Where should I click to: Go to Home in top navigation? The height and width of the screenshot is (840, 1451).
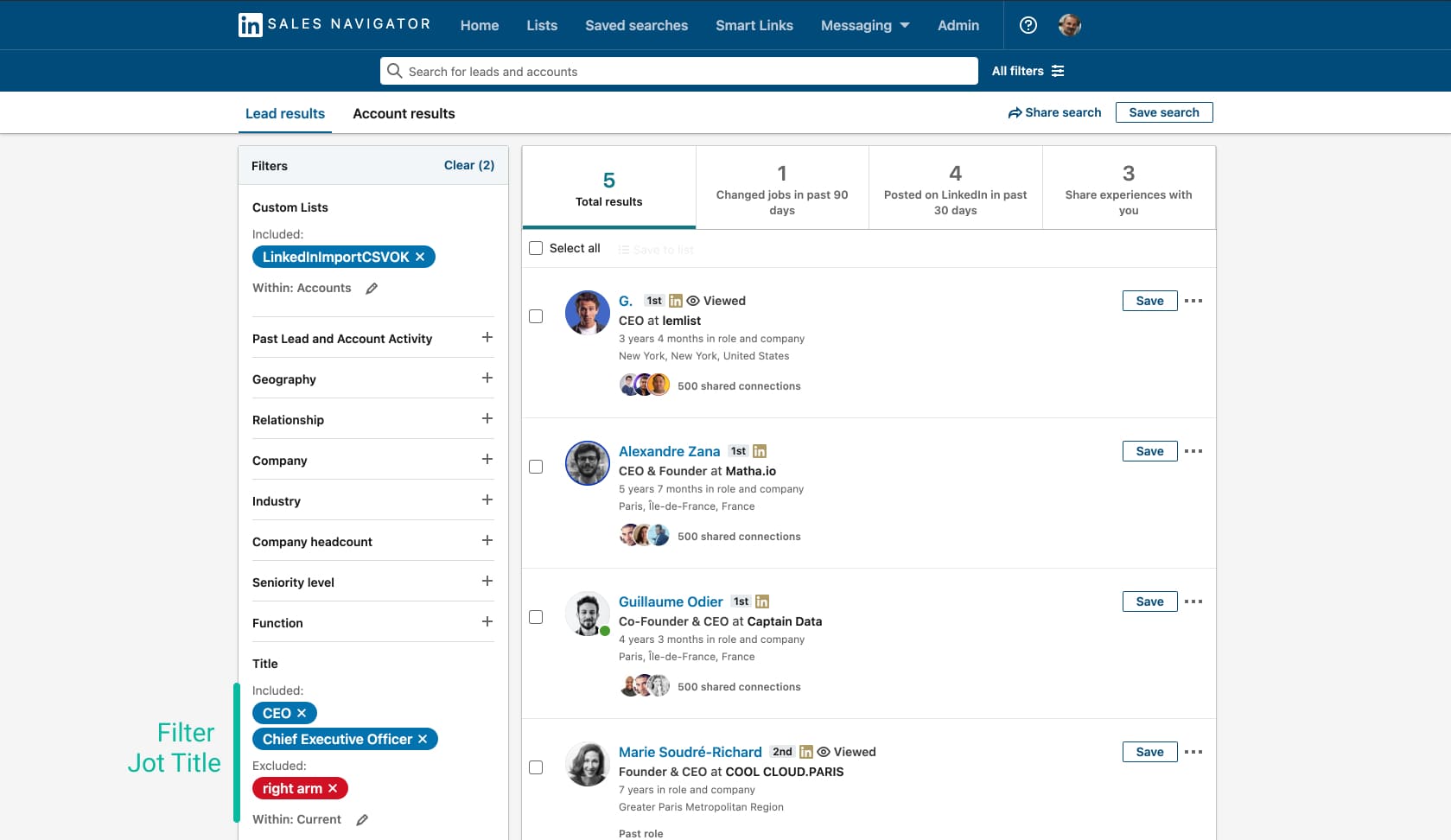[480, 25]
